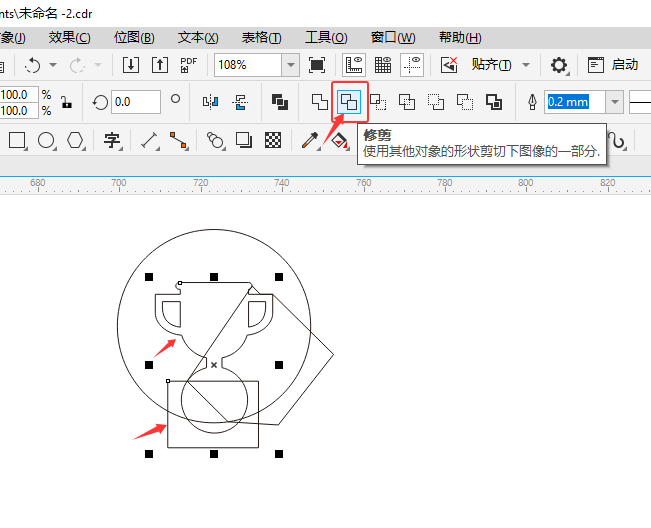651x528 pixels.
Task: Expand the outline width dropdown
Action: 614,102
